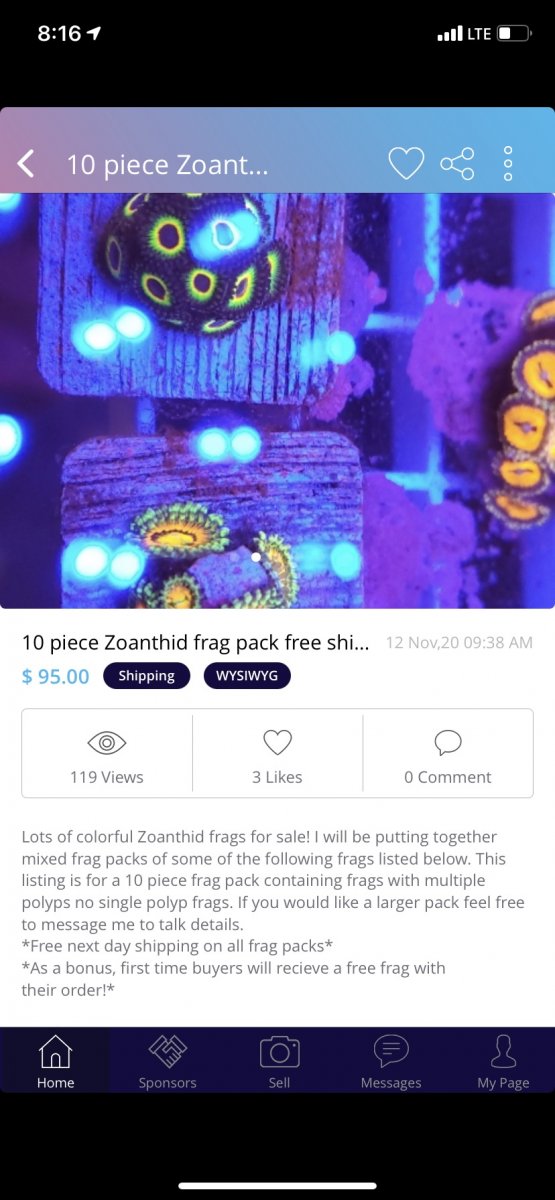The height and width of the screenshot is (1200, 555).
Task: Favorite listing with header heart icon
Action: coord(406,163)
